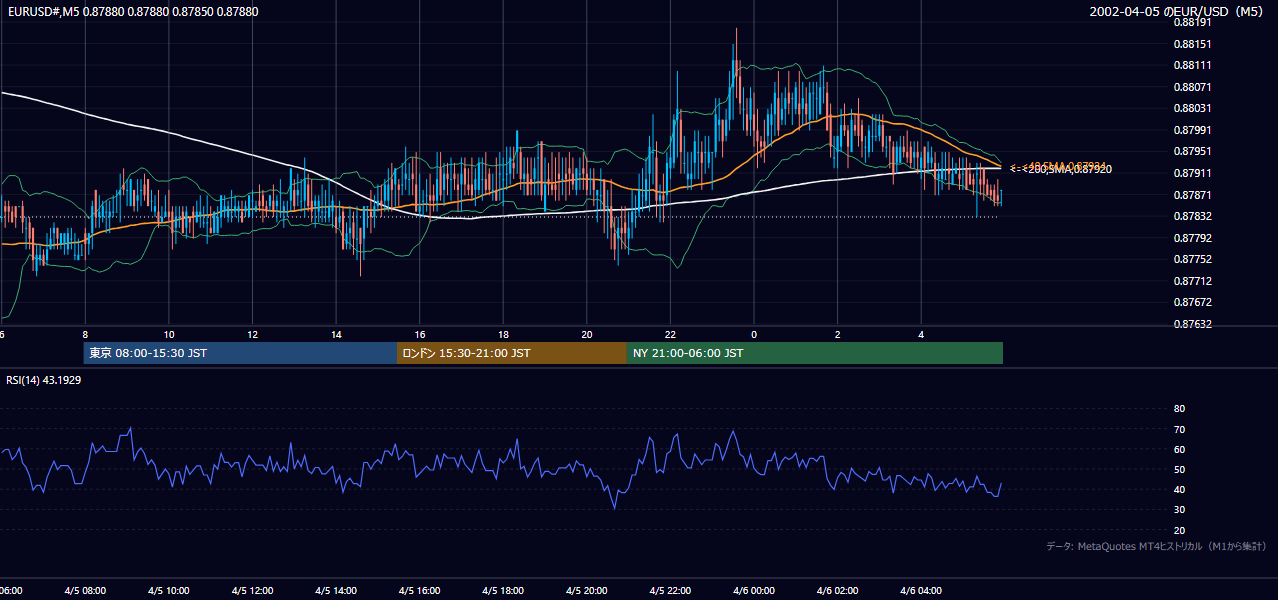Click the MetaQuotes MT4 data source note

coord(1156,547)
